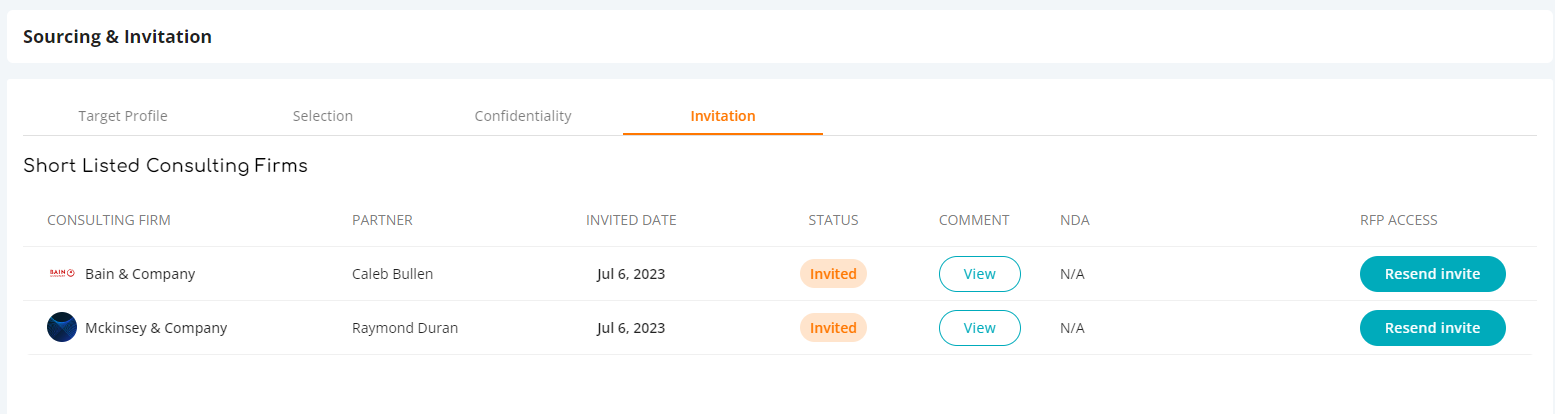Open the Selection tab
This screenshot has width=1555, height=414.
[323, 116]
